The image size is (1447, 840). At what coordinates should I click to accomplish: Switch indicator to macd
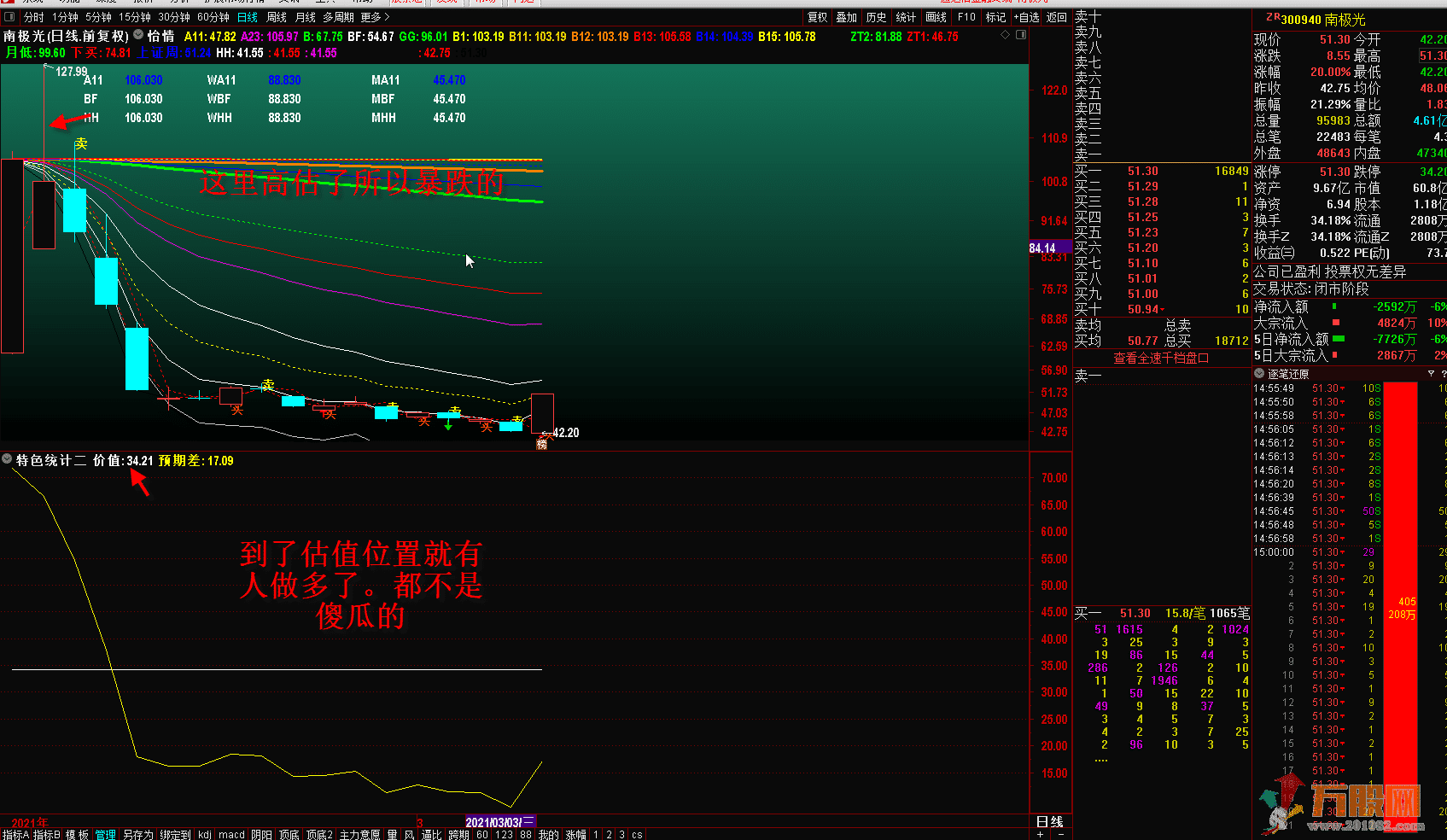point(231,834)
